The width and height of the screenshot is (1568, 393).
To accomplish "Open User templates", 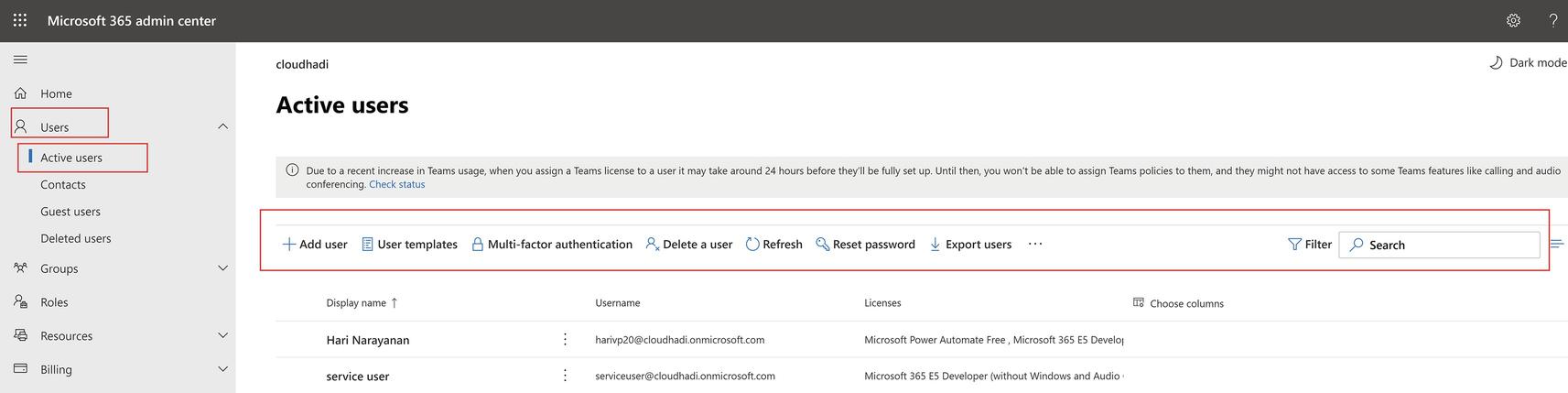I will click(409, 245).
